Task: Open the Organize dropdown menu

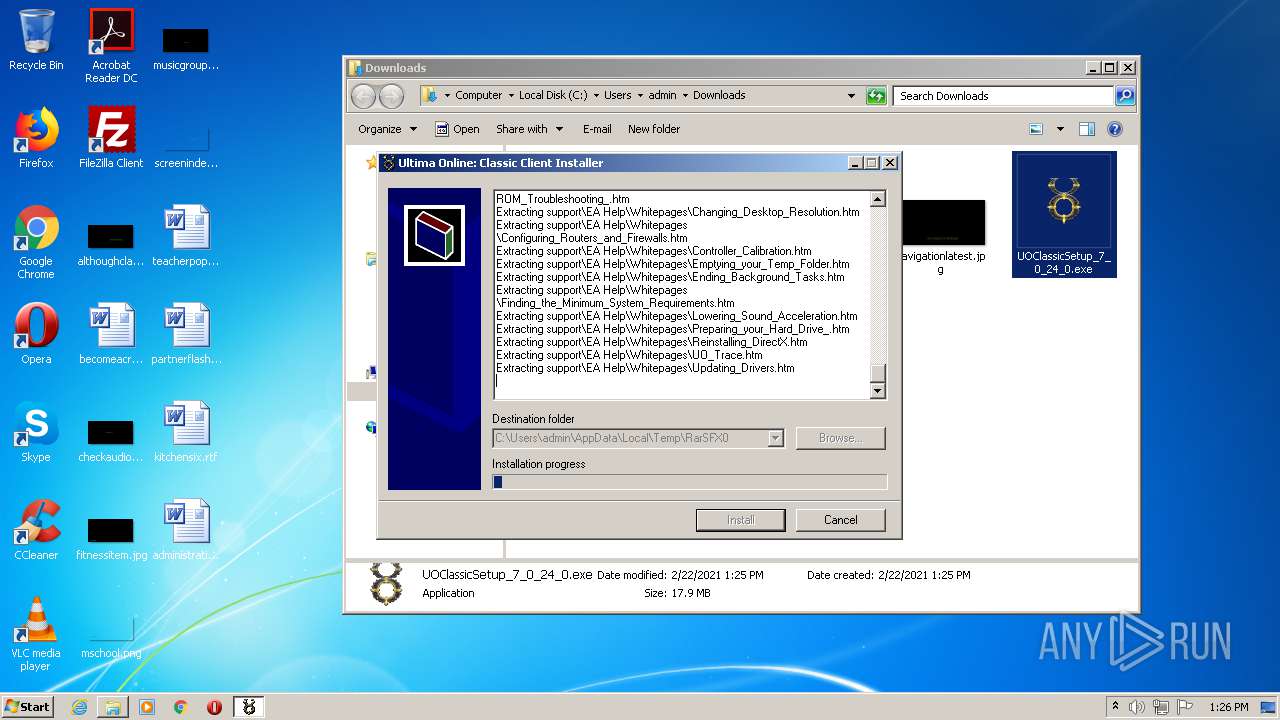Action: 388,129
